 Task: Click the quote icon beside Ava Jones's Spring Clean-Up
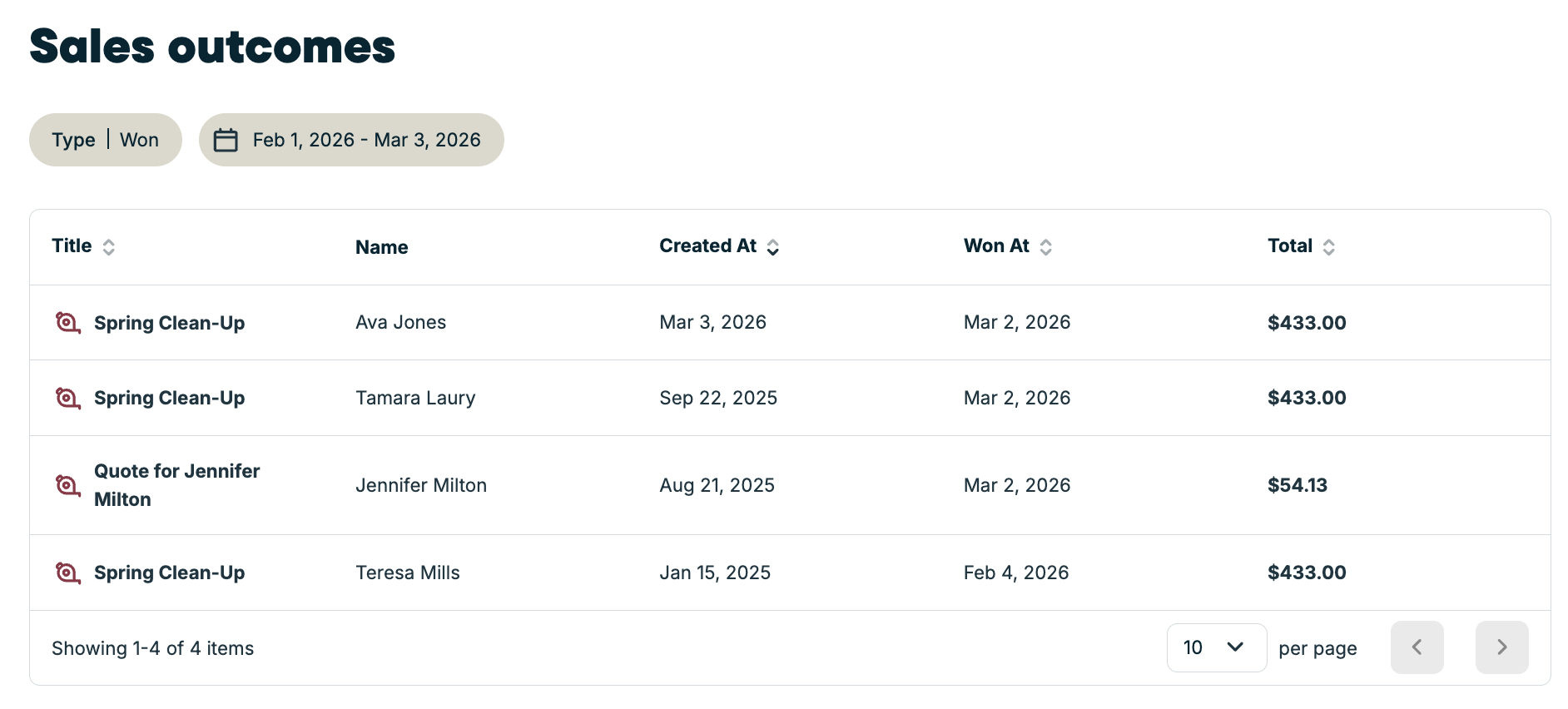67,322
